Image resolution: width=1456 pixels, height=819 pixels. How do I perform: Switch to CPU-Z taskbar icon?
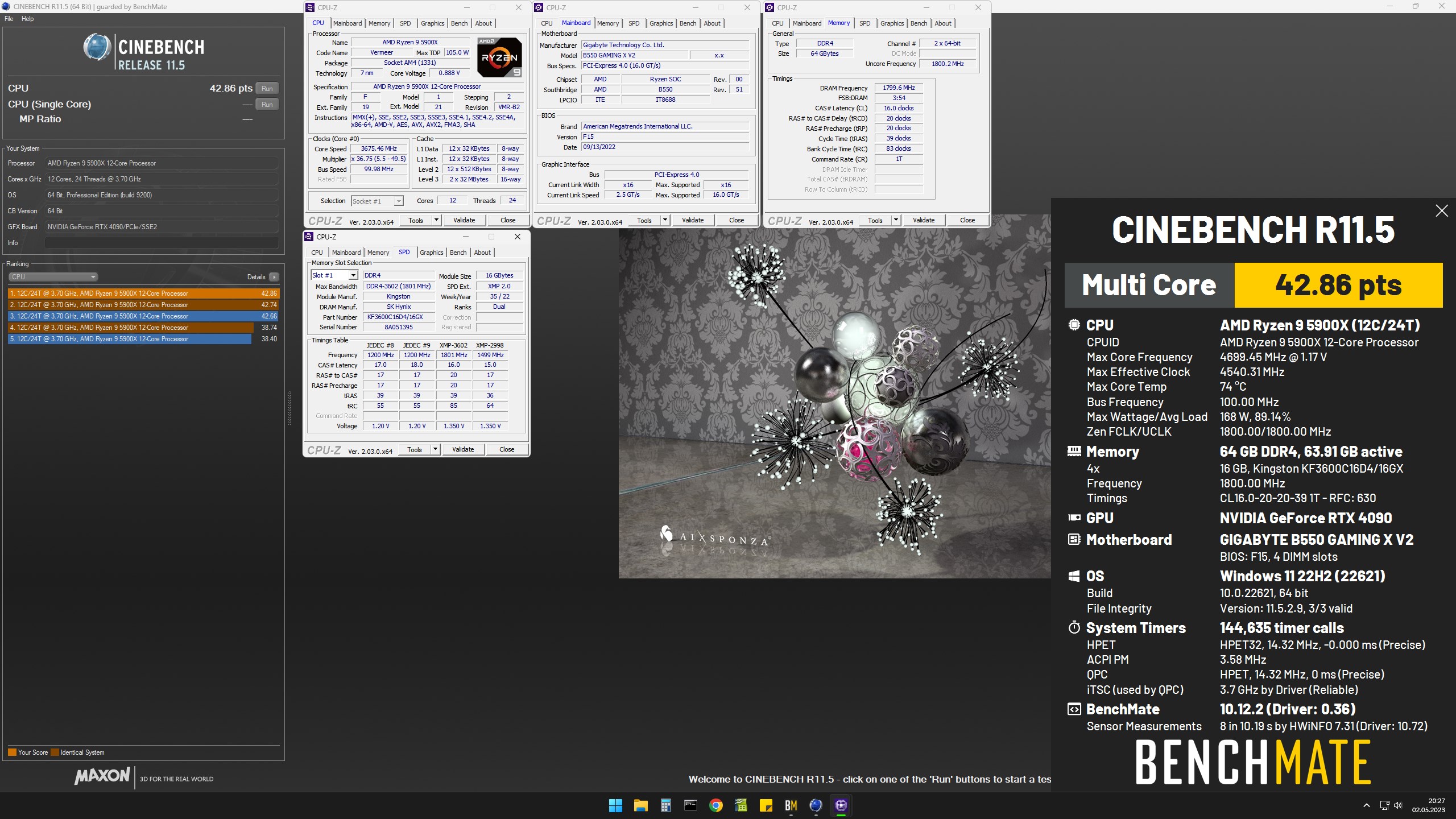click(841, 805)
